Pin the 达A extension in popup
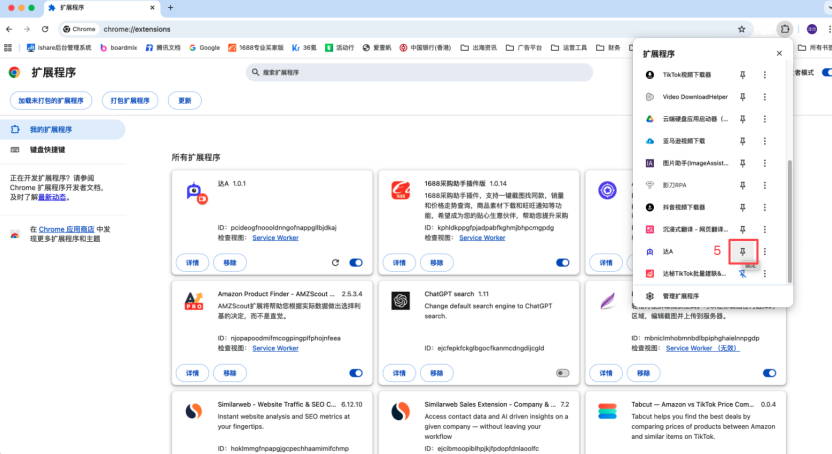 pyautogui.click(x=742, y=251)
